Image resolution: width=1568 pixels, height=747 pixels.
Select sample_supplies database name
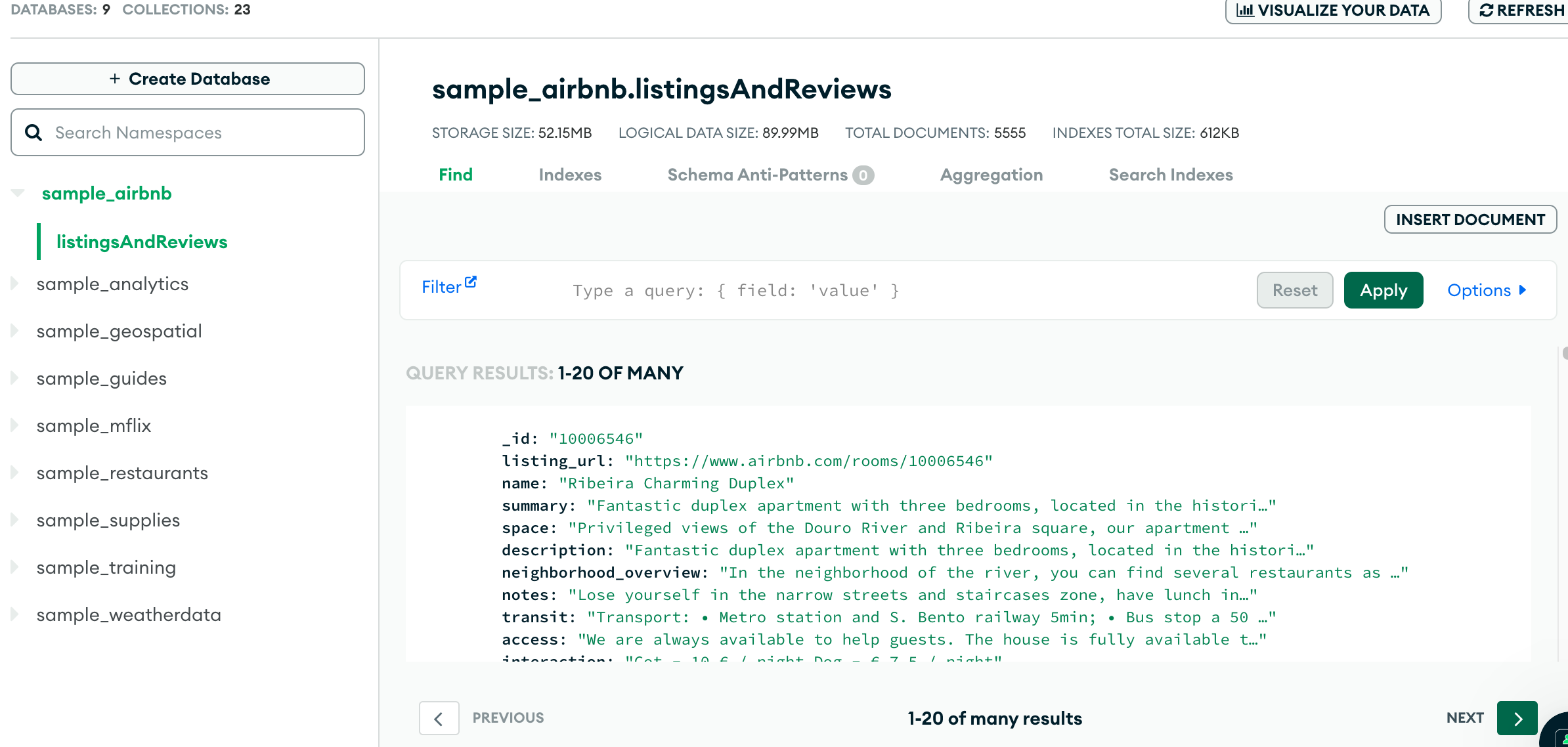108,520
